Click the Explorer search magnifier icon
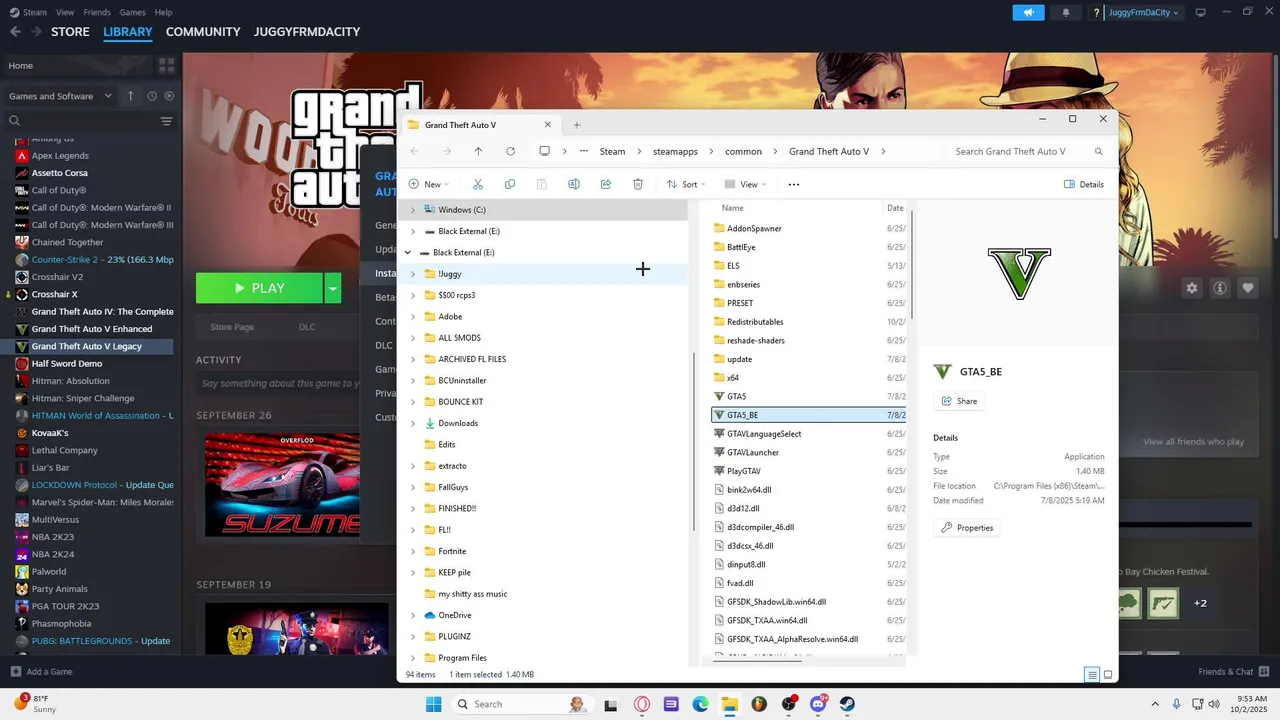This screenshot has height=720, width=1280. click(1099, 151)
